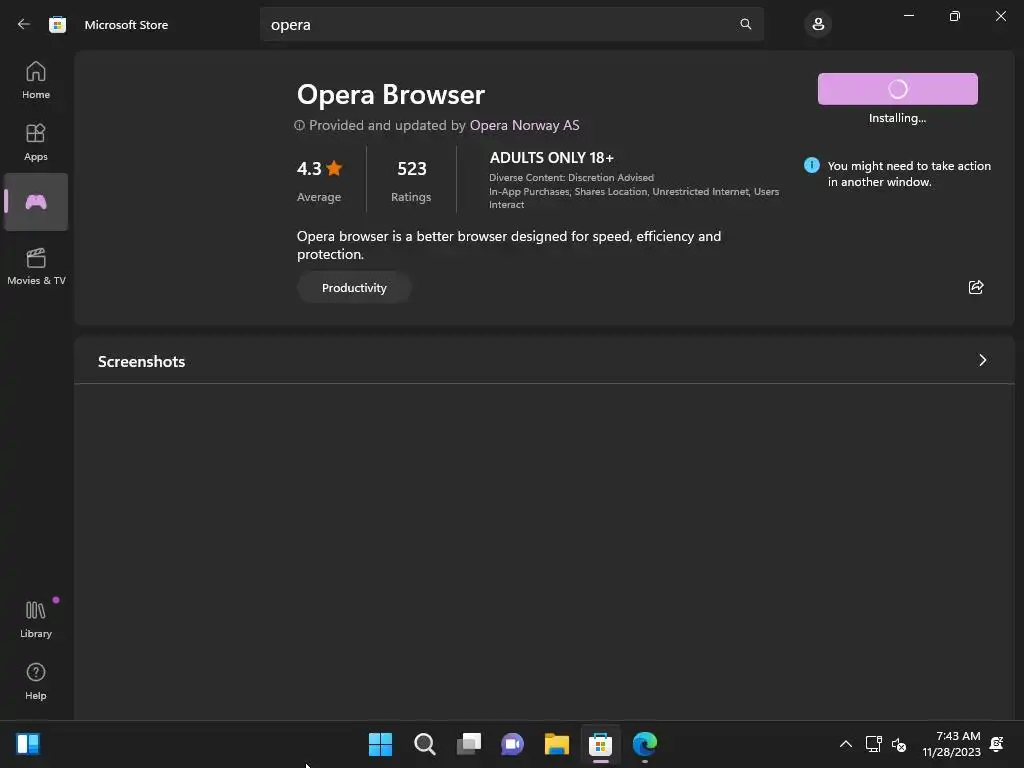Open the Apps section in sidebar
The height and width of the screenshot is (768, 1024).
(x=36, y=142)
